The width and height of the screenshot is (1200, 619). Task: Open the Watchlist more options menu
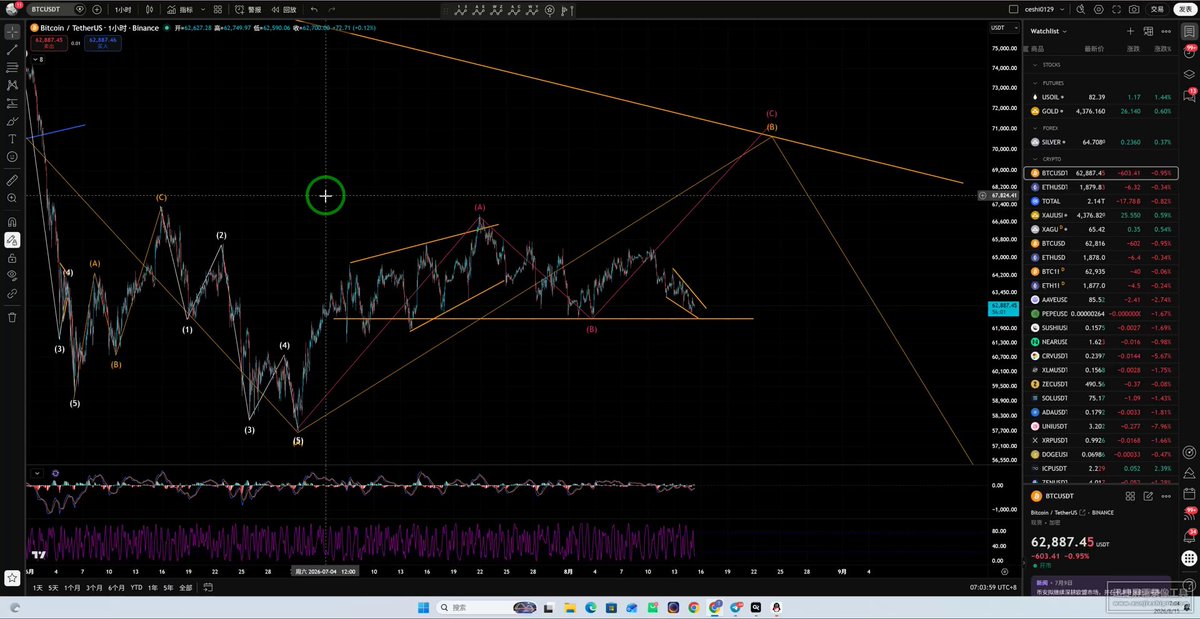click(1166, 31)
